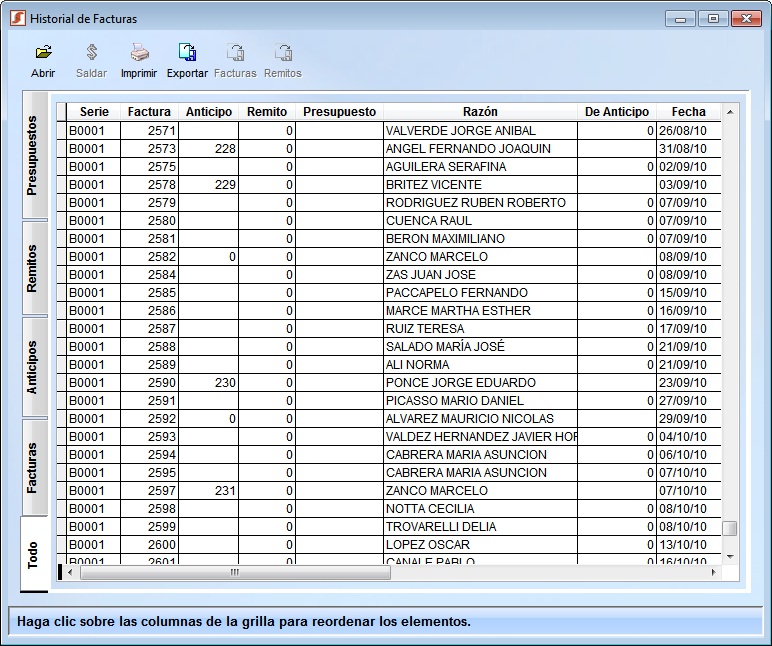
Task: Select the row of invoice 2597
Action: (x=160, y=491)
